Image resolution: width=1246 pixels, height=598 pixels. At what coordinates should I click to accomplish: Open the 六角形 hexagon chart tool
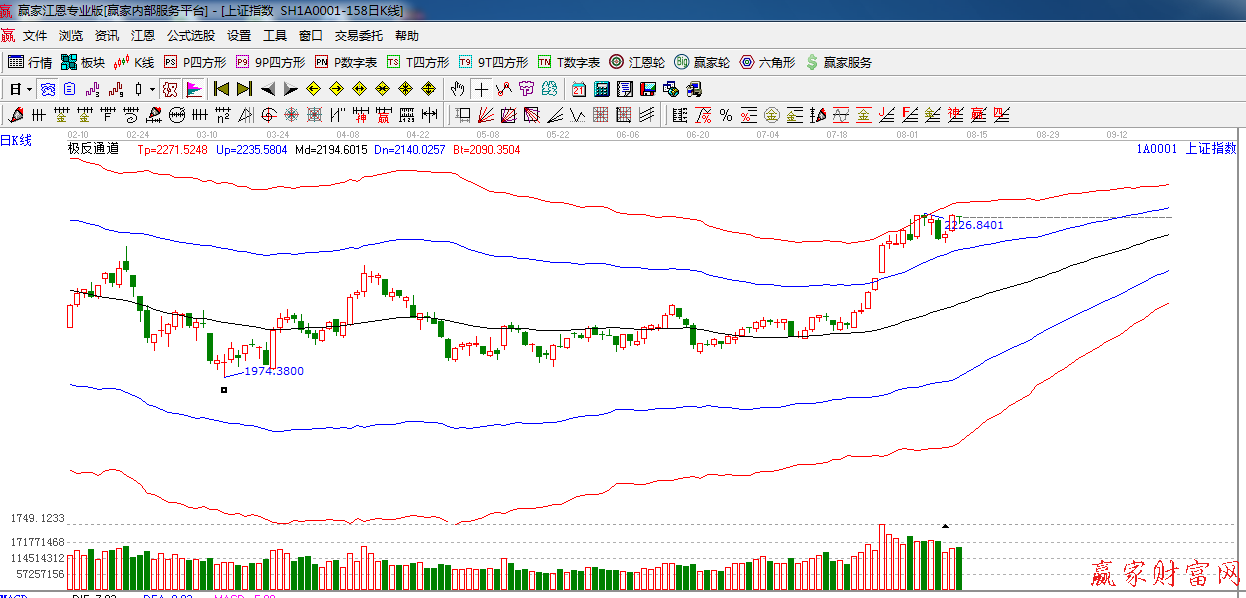[768, 62]
